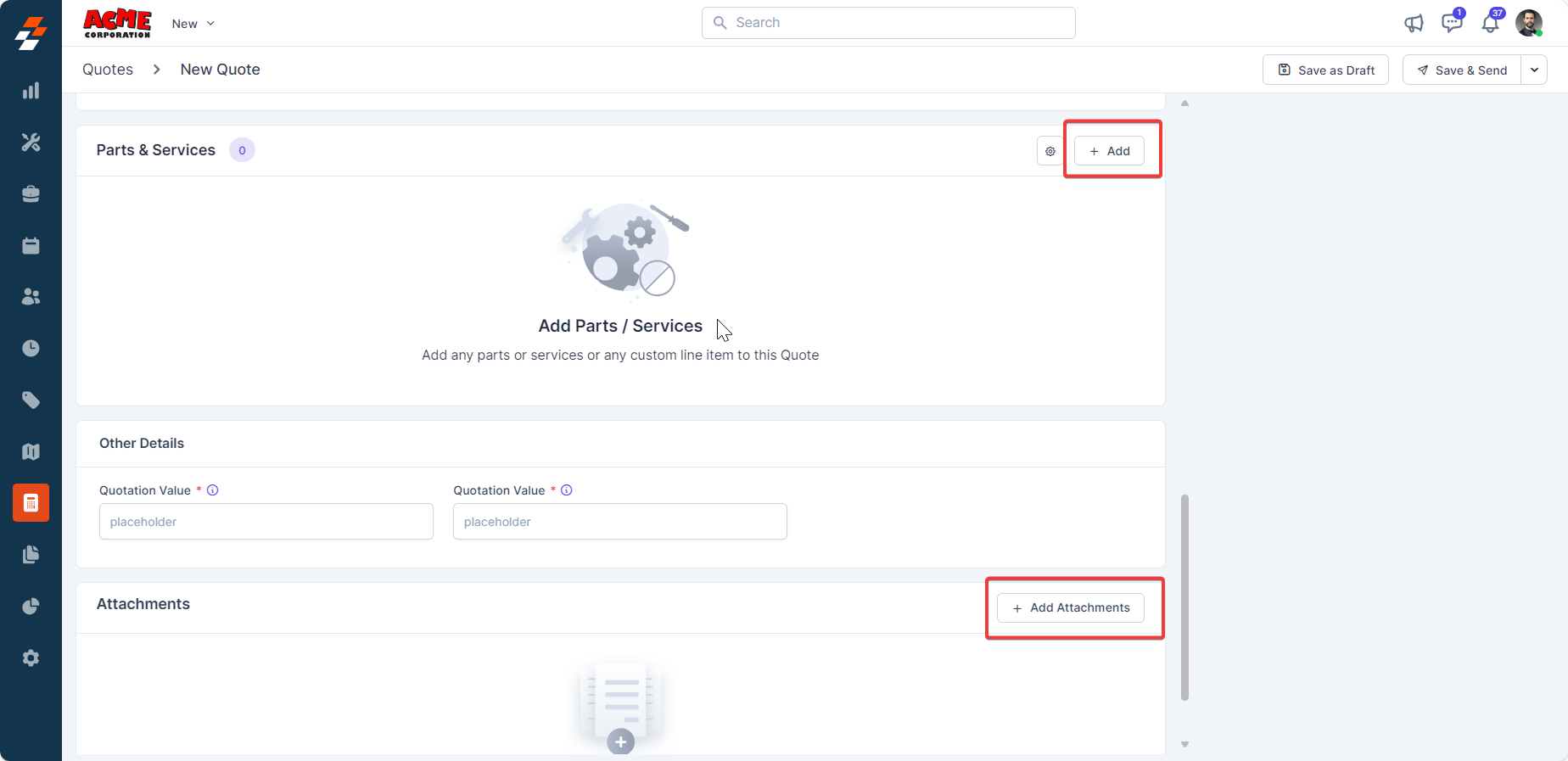Open the bar chart dashboard in sidebar

(x=31, y=91)
